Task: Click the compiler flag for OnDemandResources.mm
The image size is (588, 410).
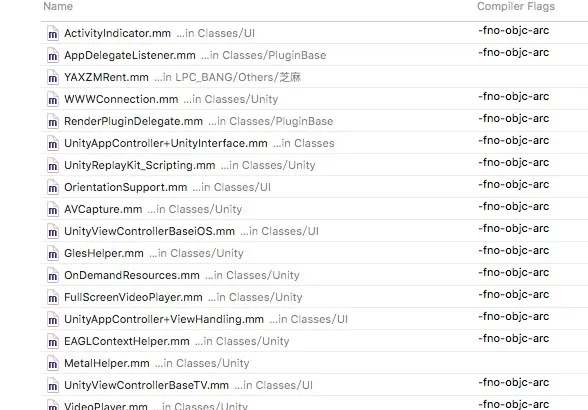Action: point(514,273)
